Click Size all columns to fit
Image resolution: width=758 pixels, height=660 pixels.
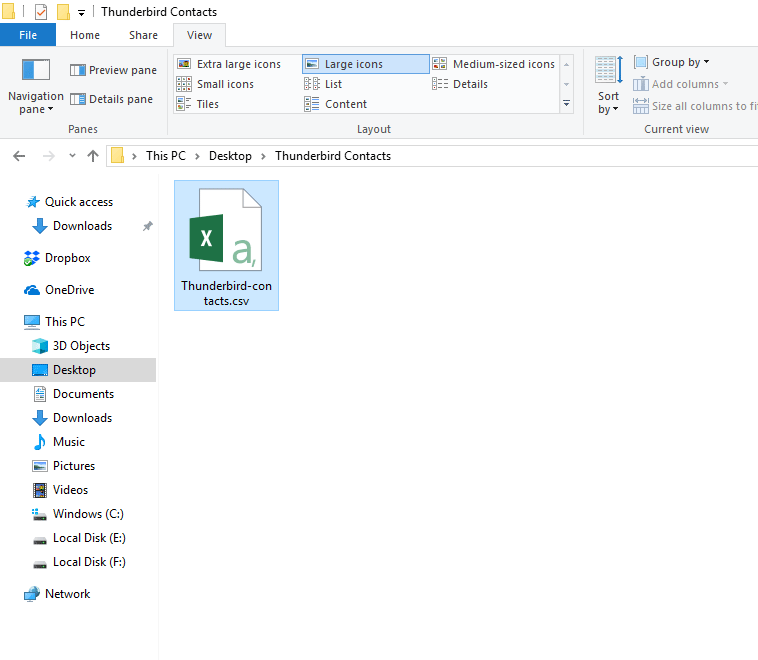pos(695,106)
